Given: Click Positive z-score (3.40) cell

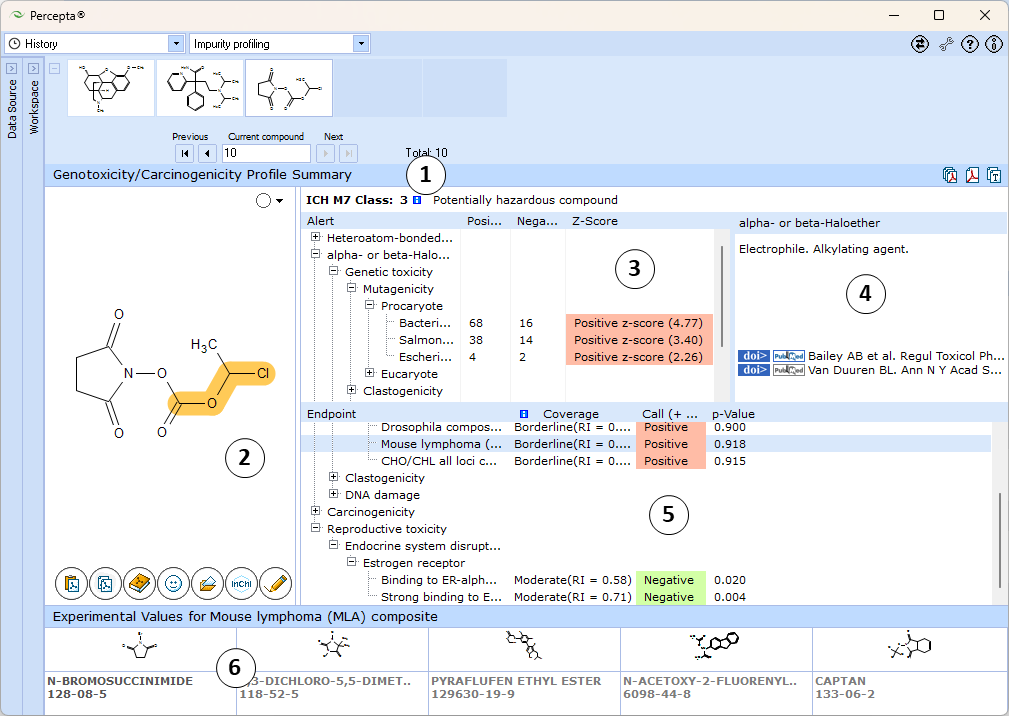Looking at the screenshot, I should tap(639, 340).
